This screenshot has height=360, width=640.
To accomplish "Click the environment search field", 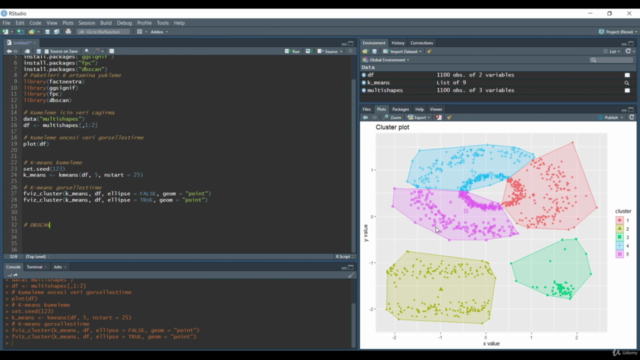I will pyautogui.click(x=611, y=60).
